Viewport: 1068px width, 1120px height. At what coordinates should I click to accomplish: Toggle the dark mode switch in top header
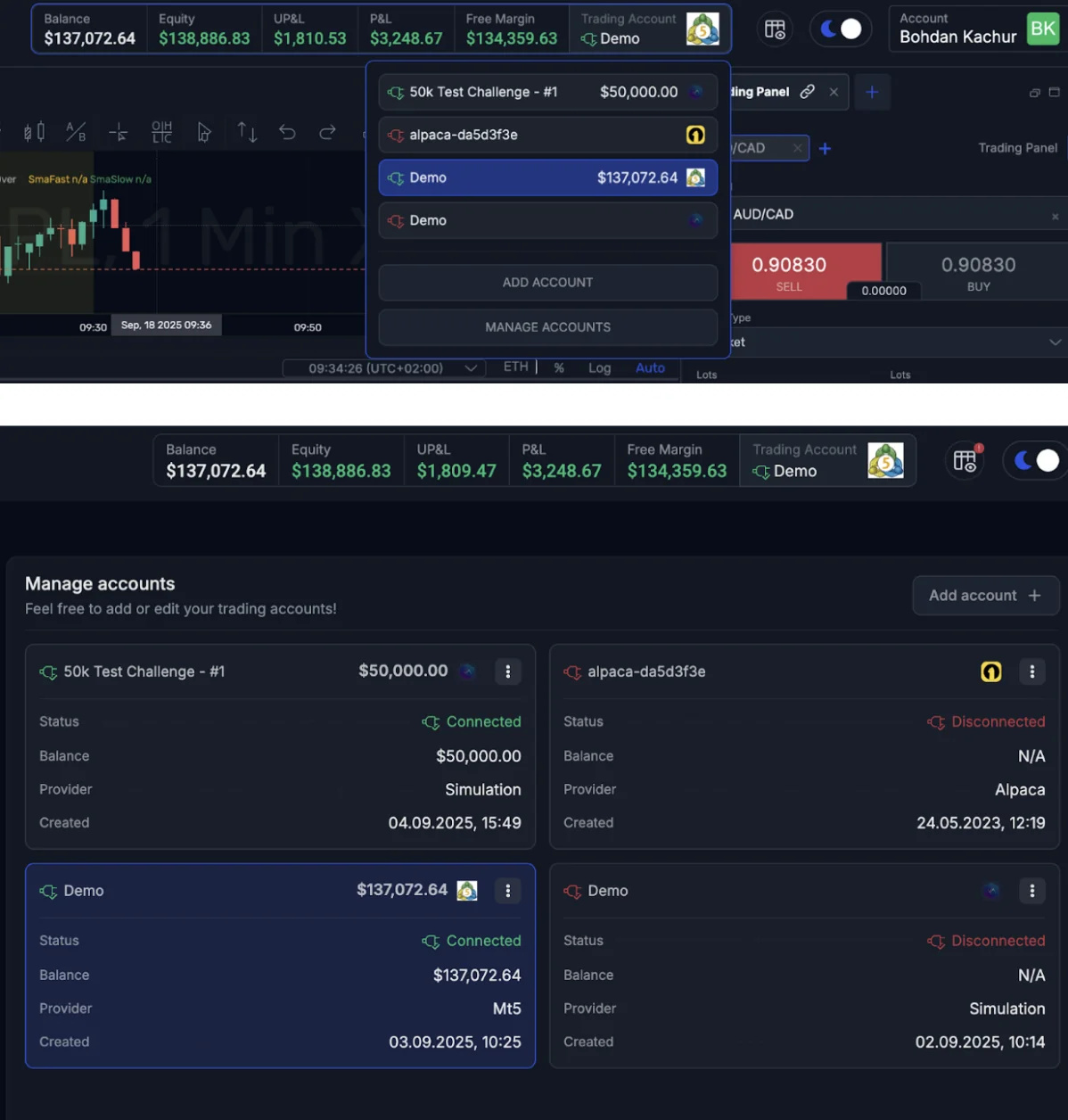coord(841,29)
